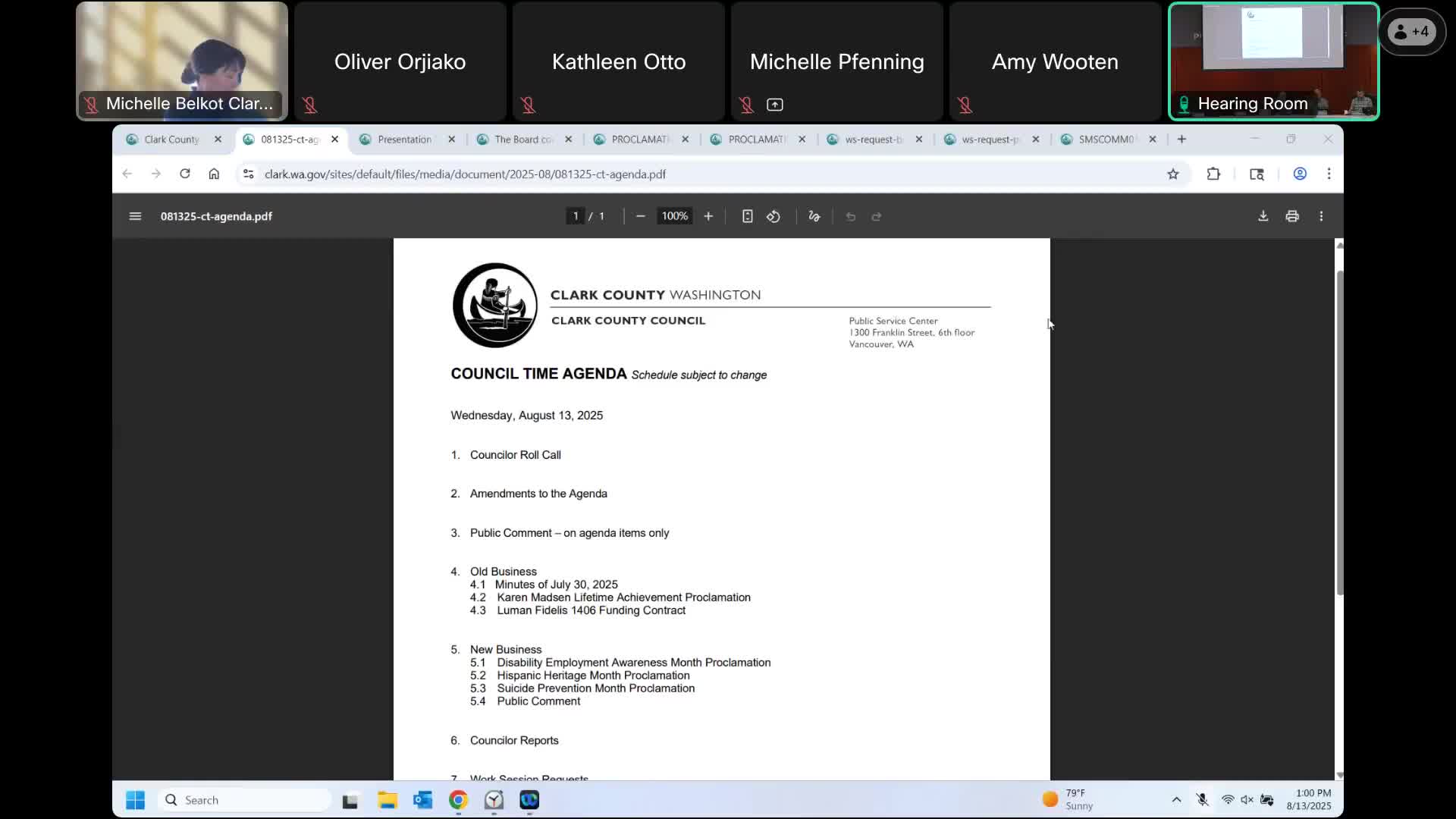Expand the system tray hidden icons chevron
Image resolution: width=1456 pixels, height=819 pixels.
coord(1176,799)
